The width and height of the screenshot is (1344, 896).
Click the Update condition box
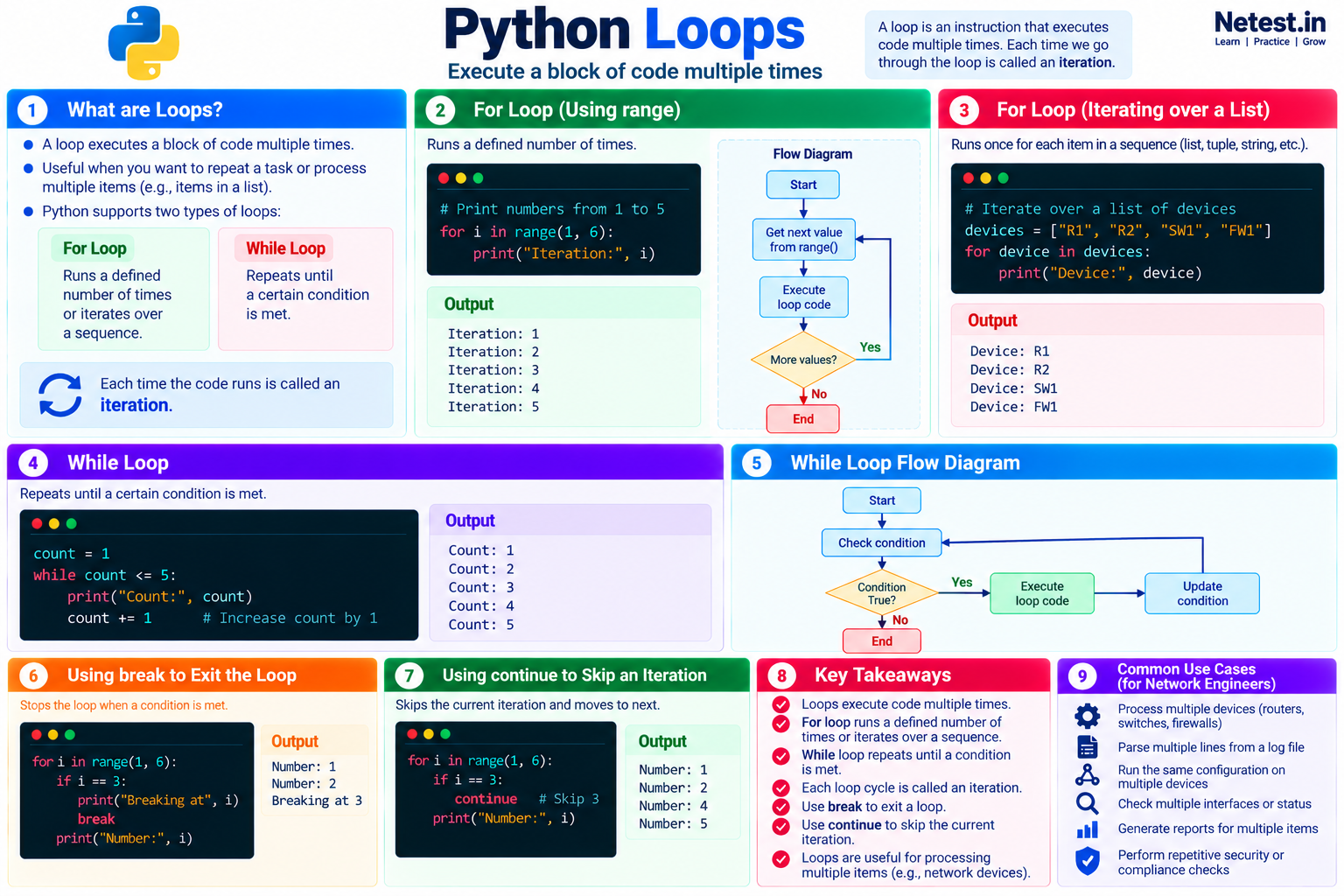click(x=1202, y=593)
